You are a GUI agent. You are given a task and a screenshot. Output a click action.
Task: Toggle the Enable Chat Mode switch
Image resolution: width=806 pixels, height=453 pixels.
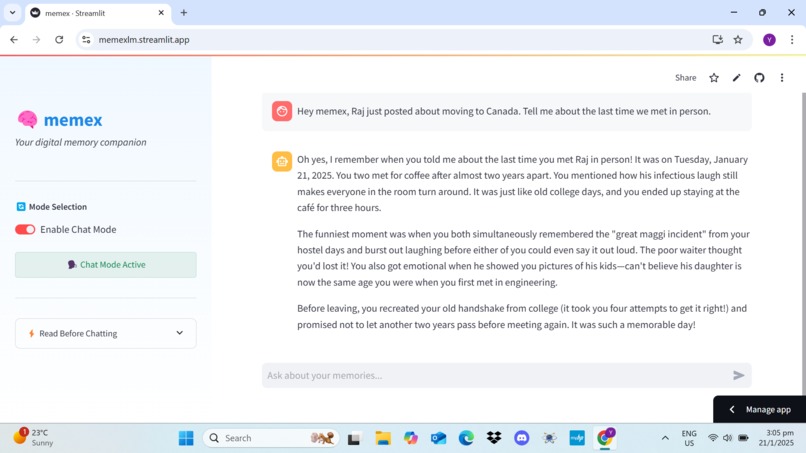click(25, 229)
